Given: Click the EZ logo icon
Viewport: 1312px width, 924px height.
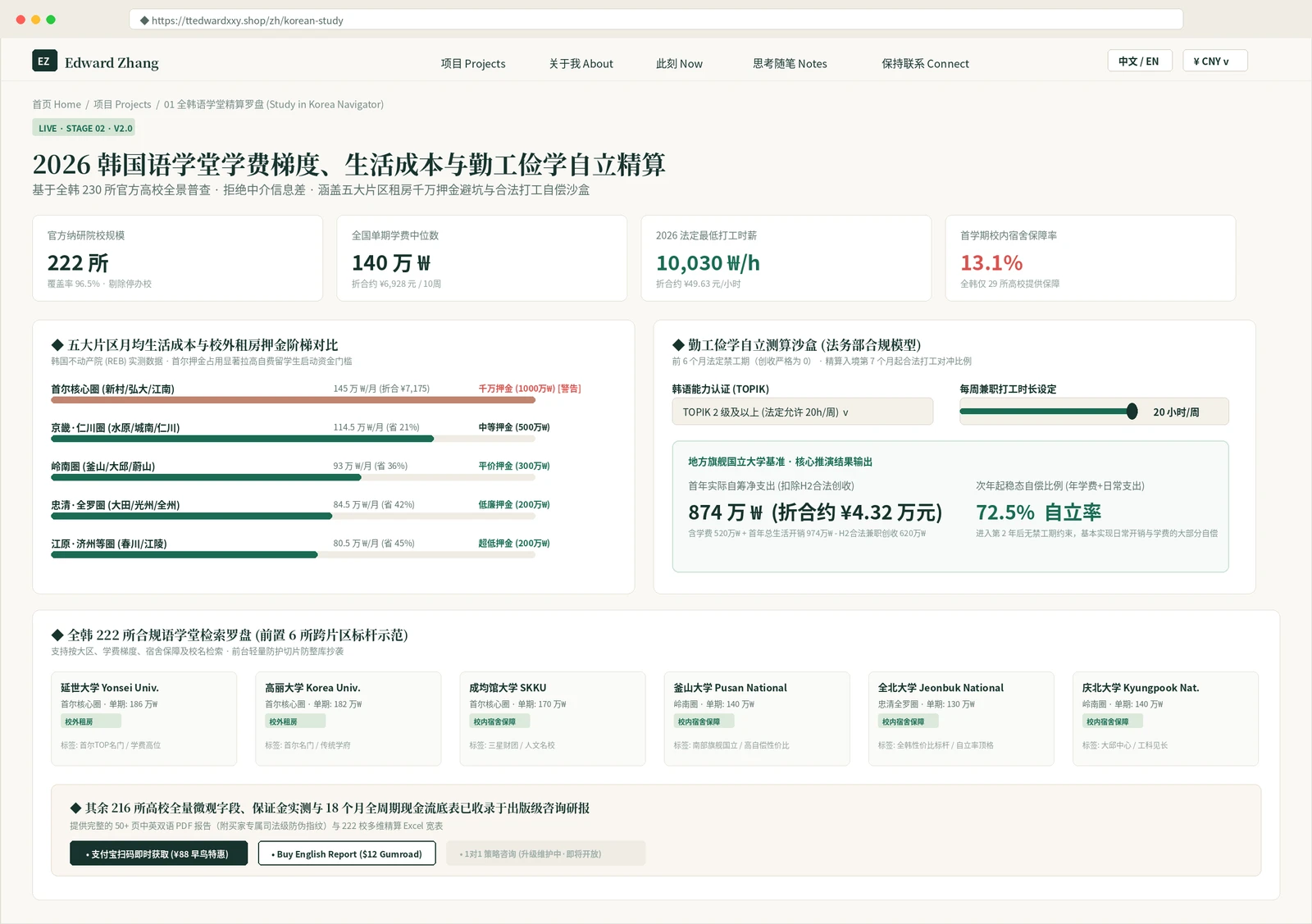Looking at the screenshot, I should point(44,61).
